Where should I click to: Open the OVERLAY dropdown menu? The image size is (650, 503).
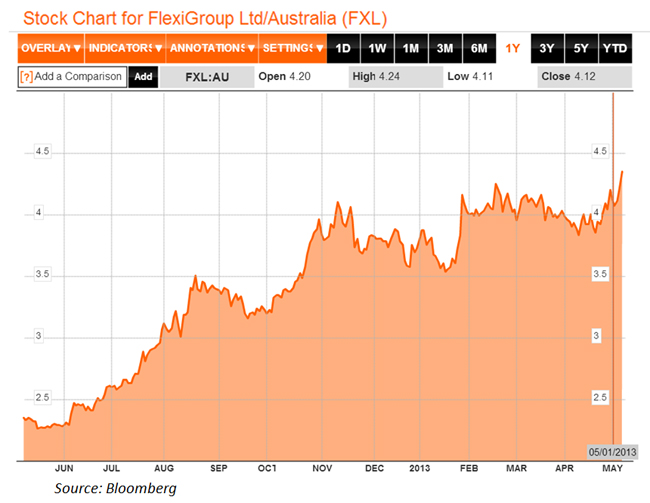tap(50, 48)
